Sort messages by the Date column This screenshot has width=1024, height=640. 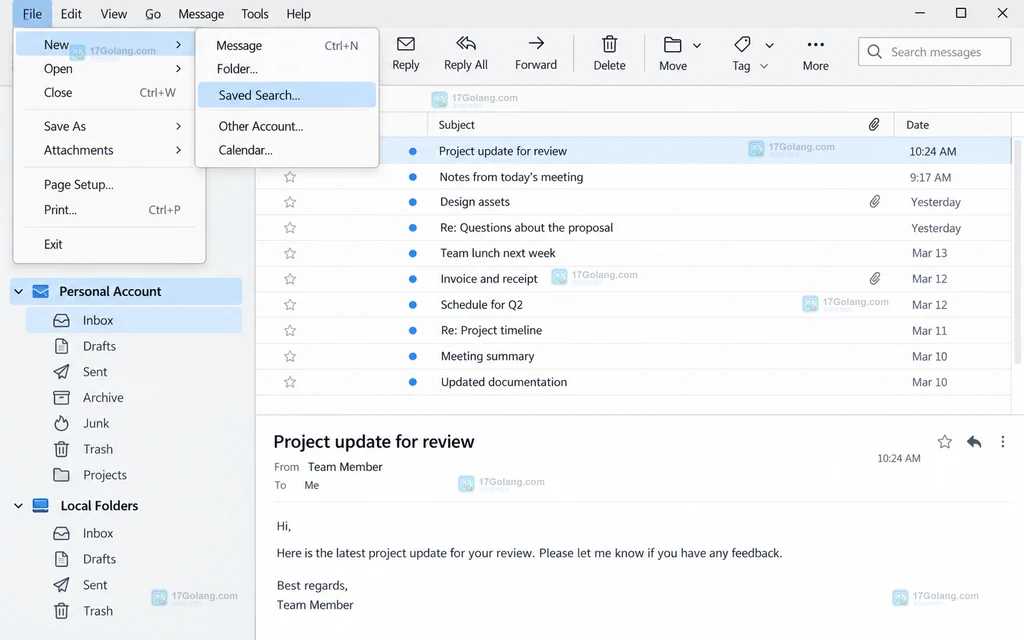pyautogui.click(x=917, y=125)
